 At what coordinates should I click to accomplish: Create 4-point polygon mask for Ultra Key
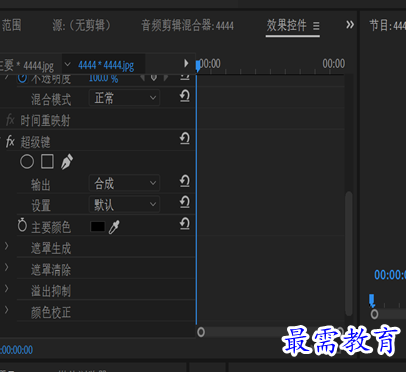click(x=47, y=162)
